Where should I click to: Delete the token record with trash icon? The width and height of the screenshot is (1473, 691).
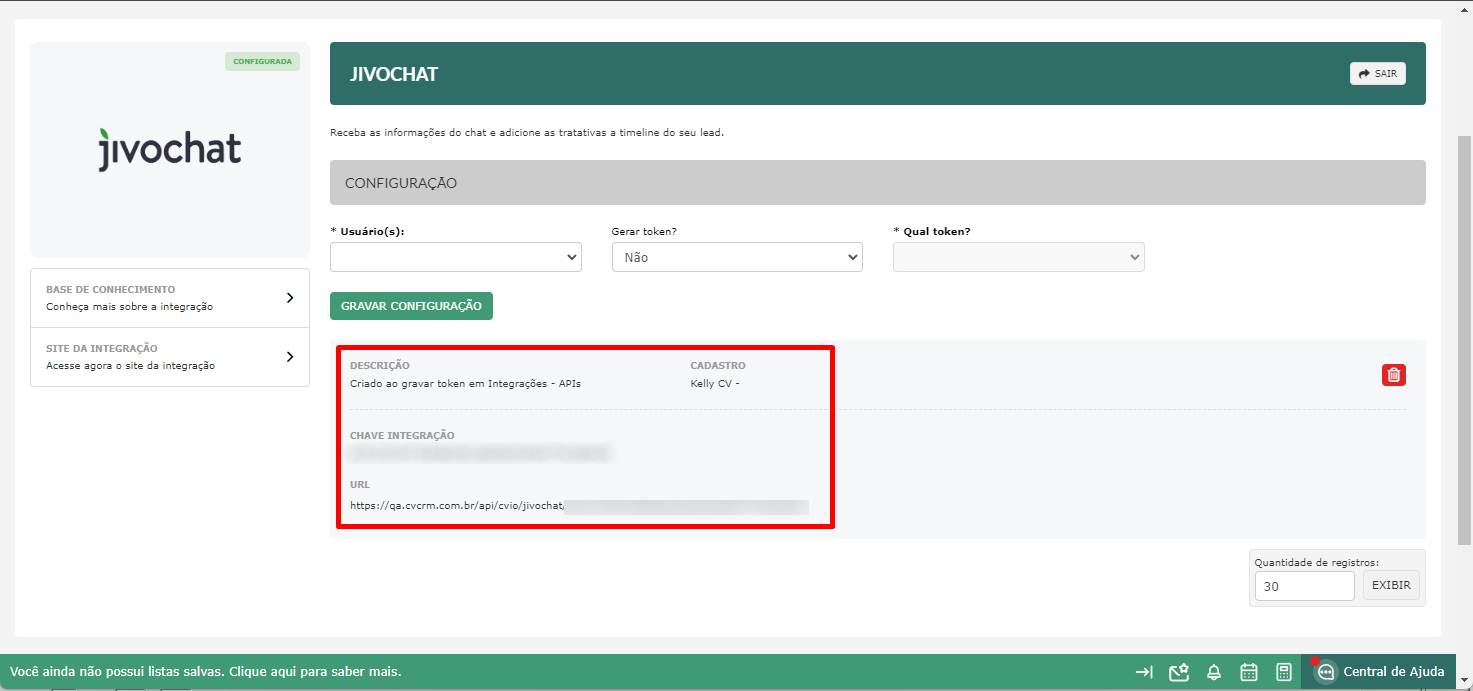point(1394,375)
